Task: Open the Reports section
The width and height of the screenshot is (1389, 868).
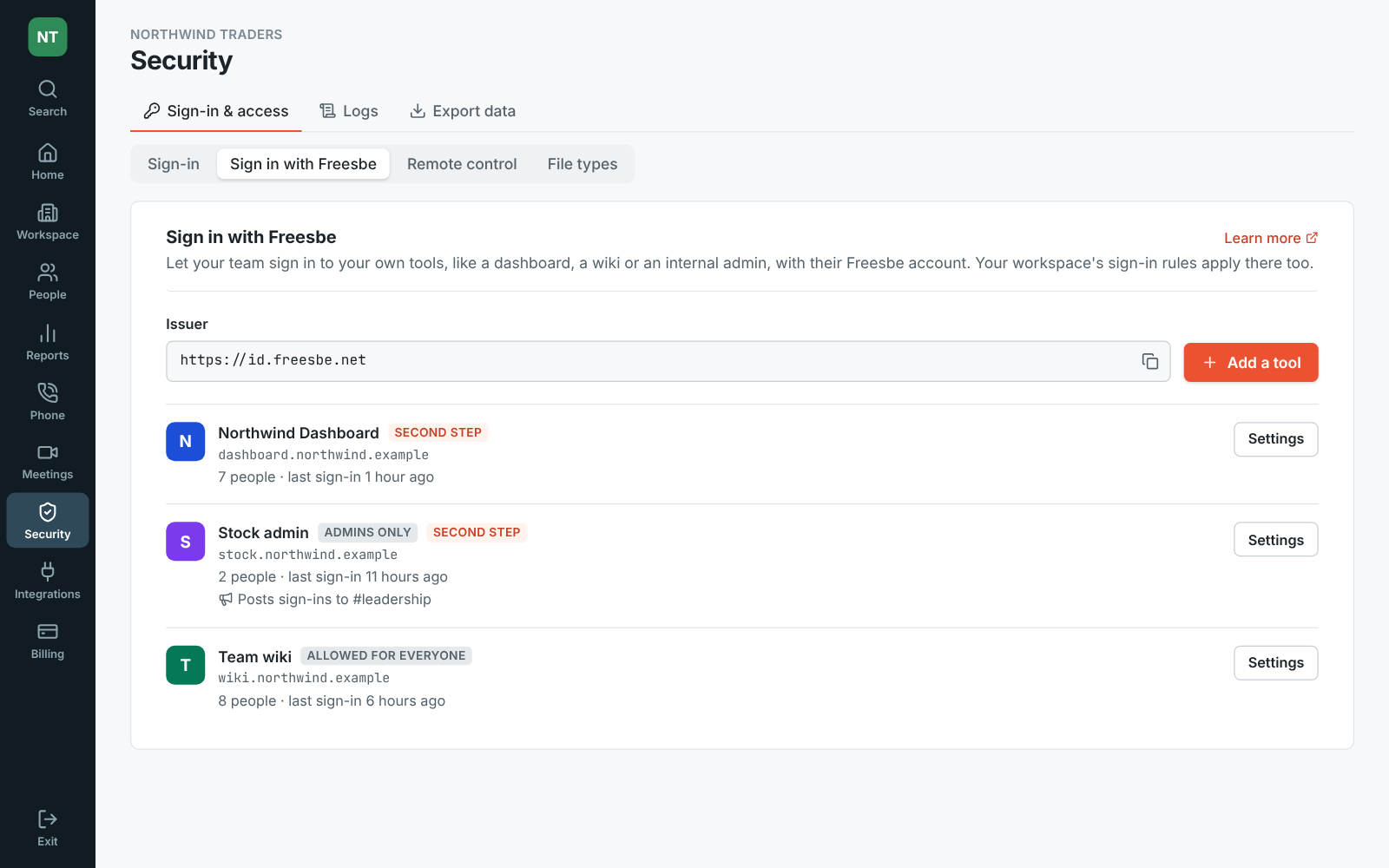Action: pos(48,343)
